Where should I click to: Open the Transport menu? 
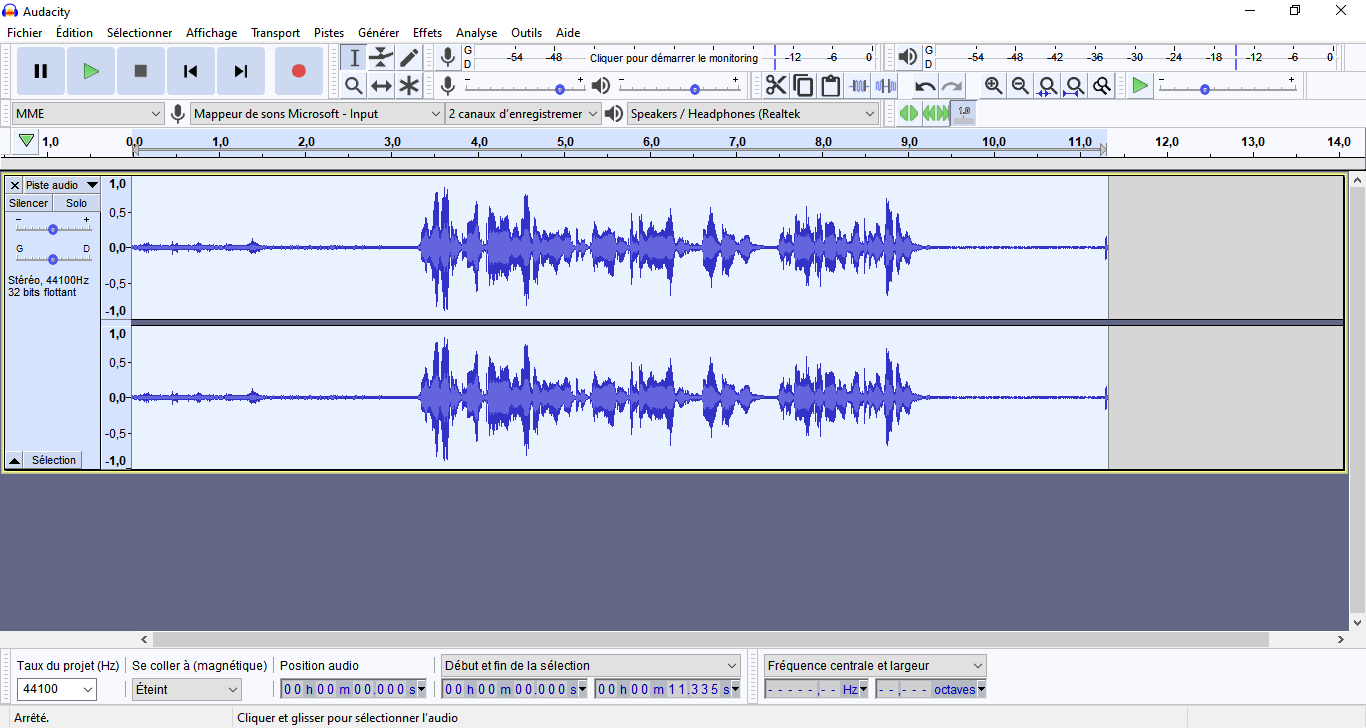pos(276,33)
